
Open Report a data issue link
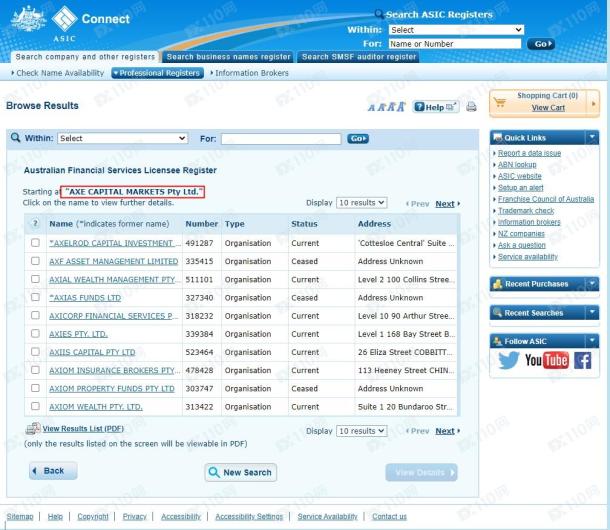point(529,153)
